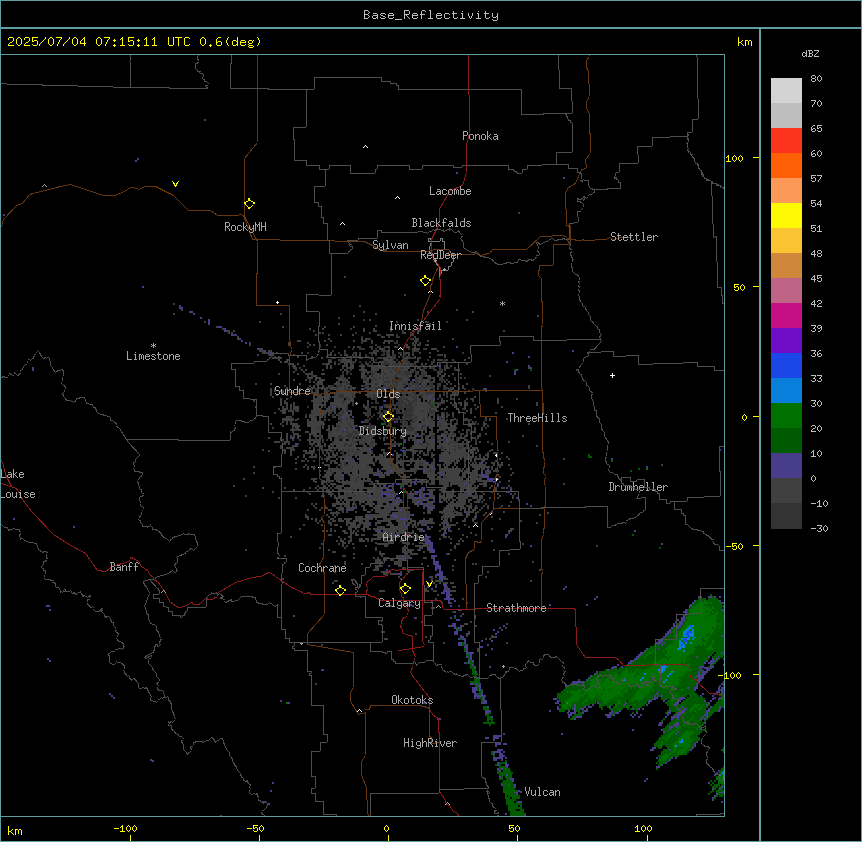
Task: Select the Stettler label
Action: pos(634,237)
